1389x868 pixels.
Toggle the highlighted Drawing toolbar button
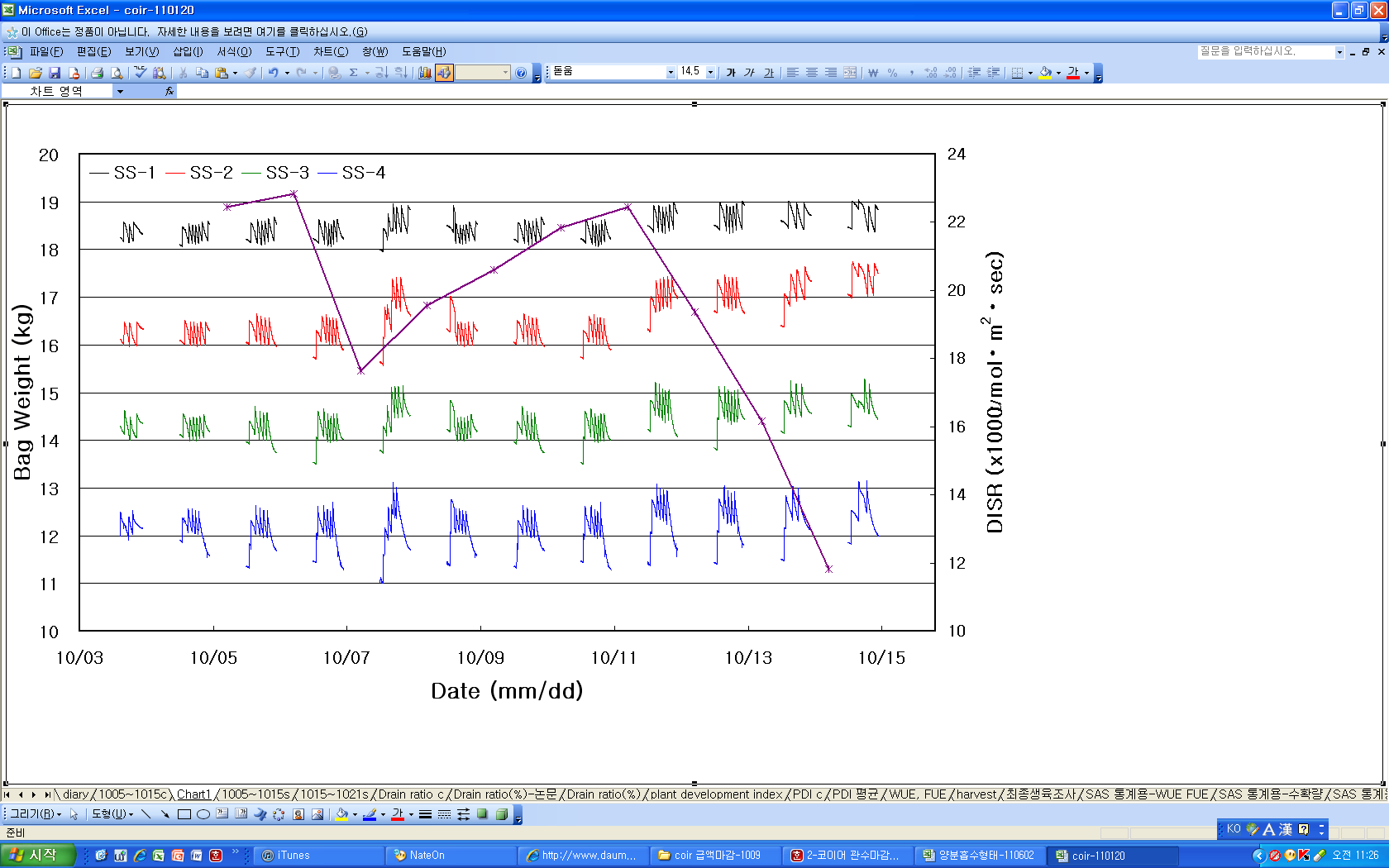pos(444,73)
